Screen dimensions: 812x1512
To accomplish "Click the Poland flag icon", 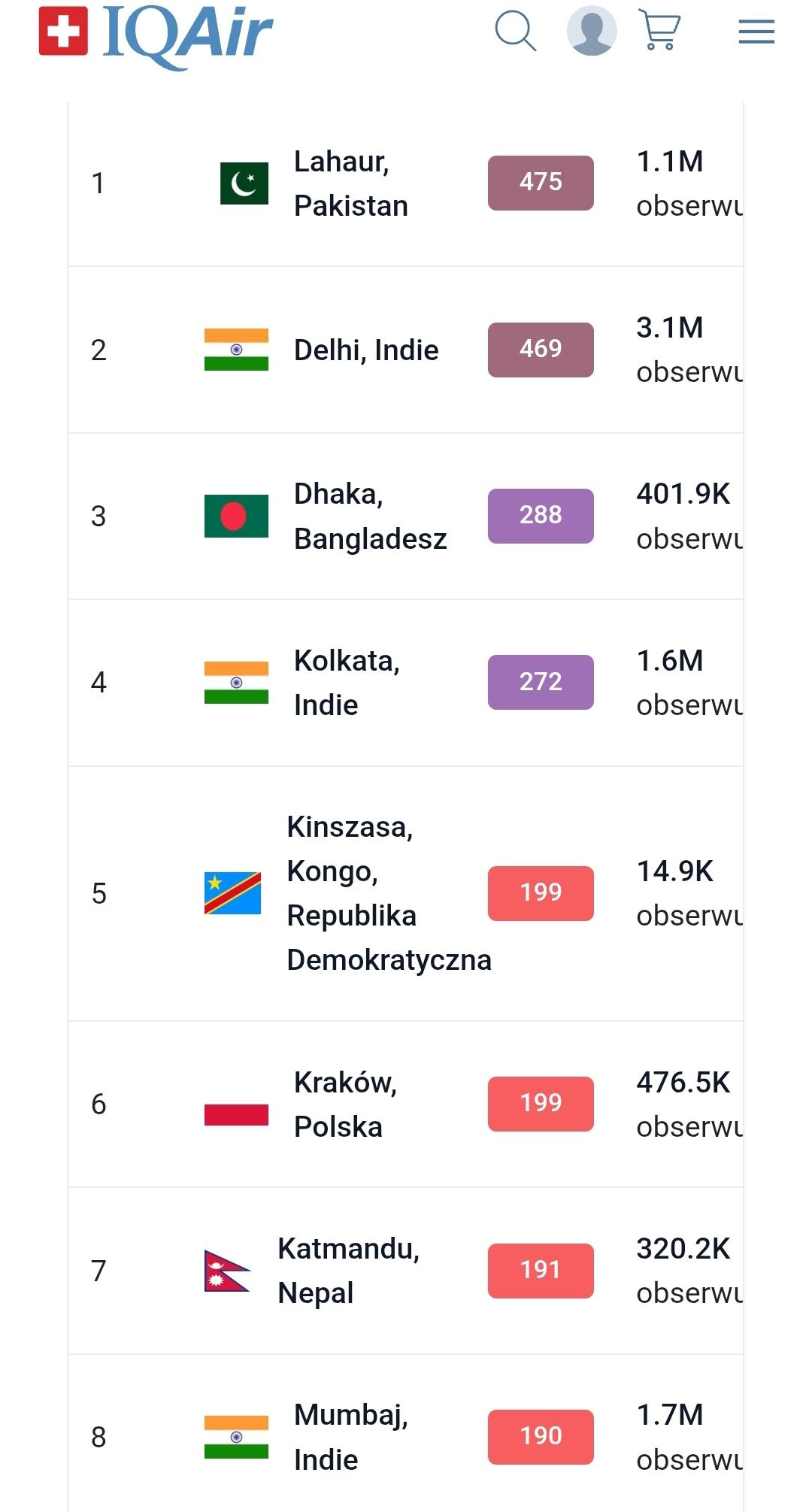I will tap(236, 1104).
